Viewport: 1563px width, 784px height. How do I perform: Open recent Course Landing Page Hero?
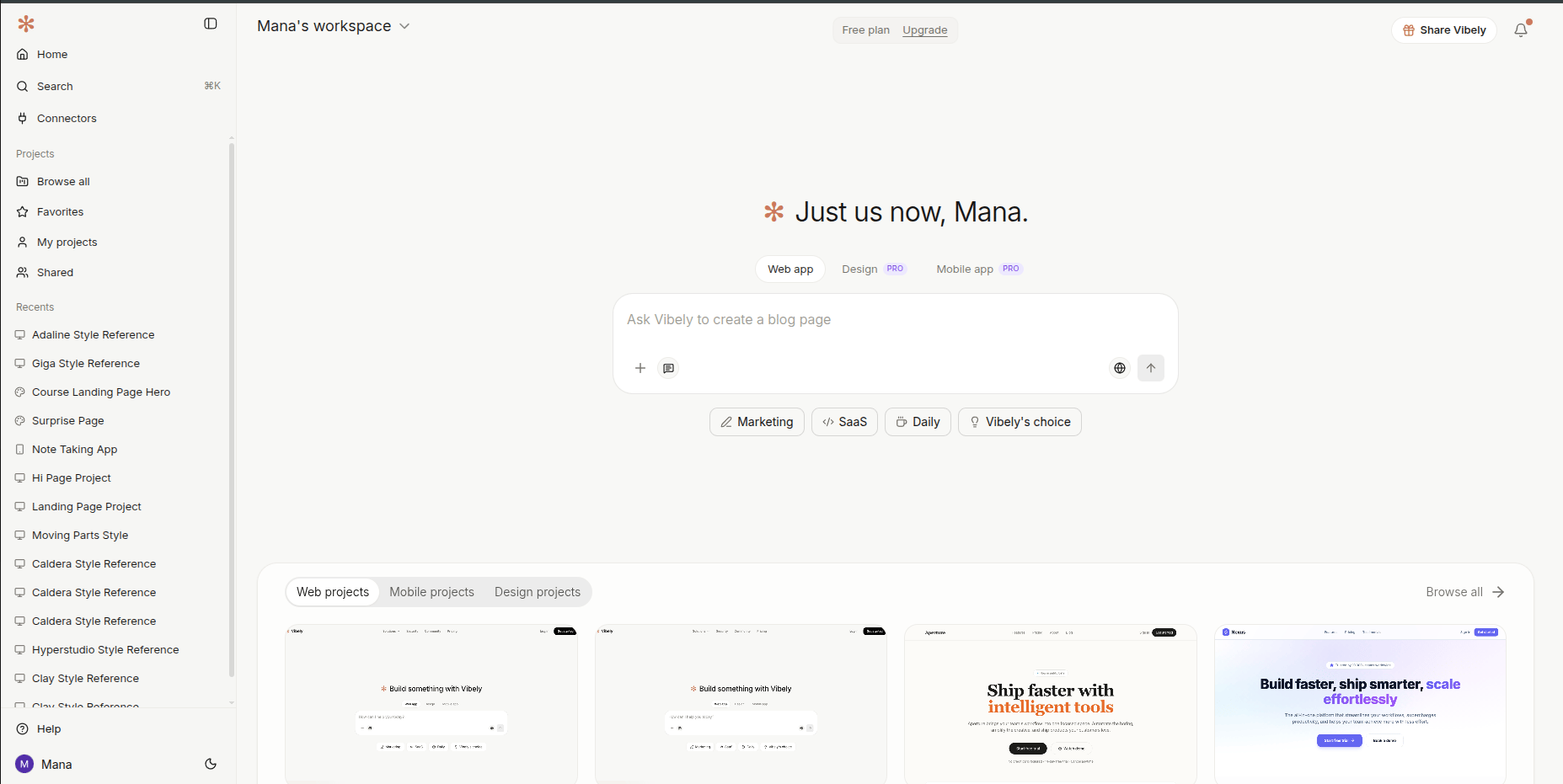118,392
